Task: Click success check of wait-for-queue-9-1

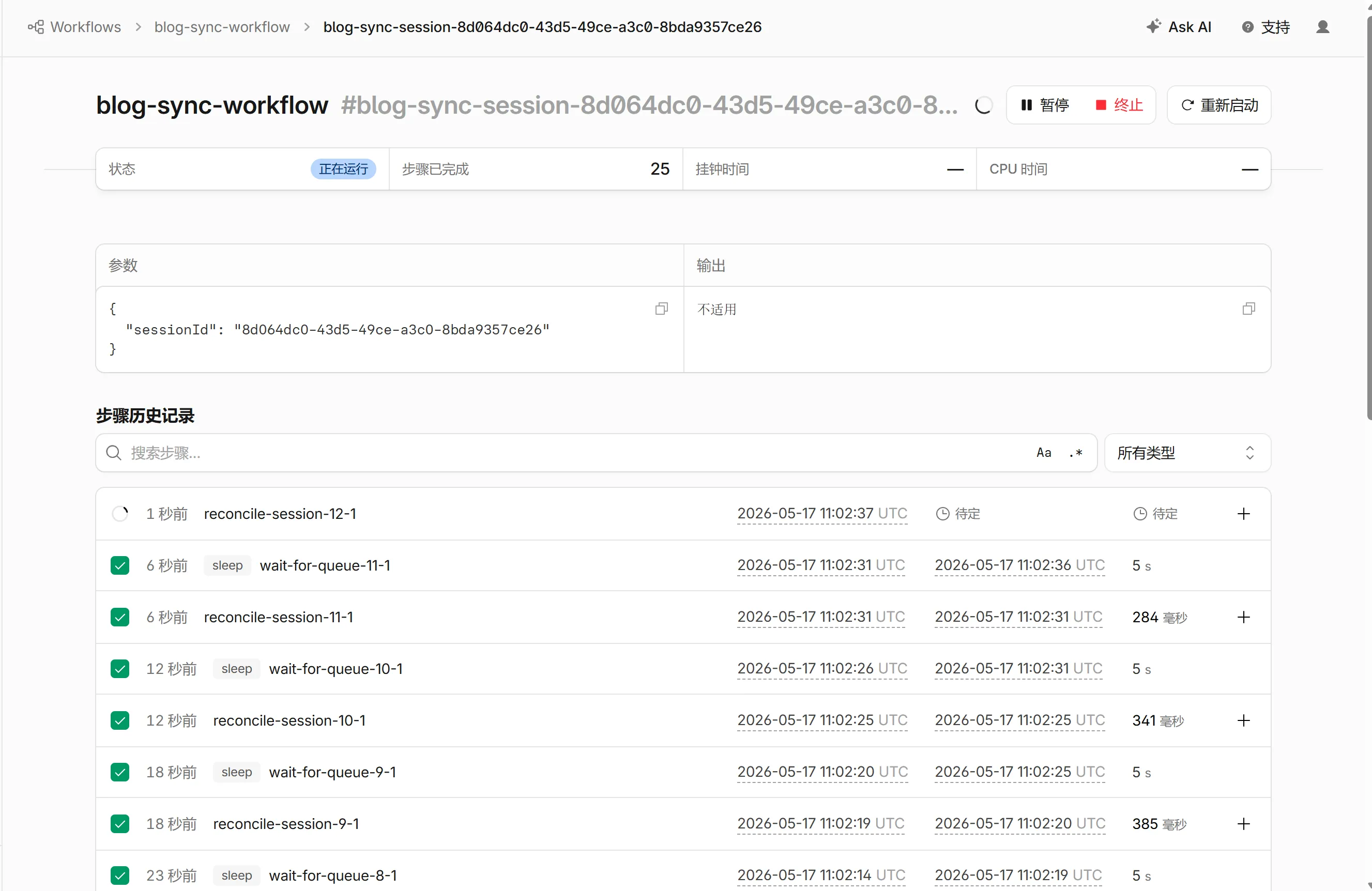Action: click(120, 772)
